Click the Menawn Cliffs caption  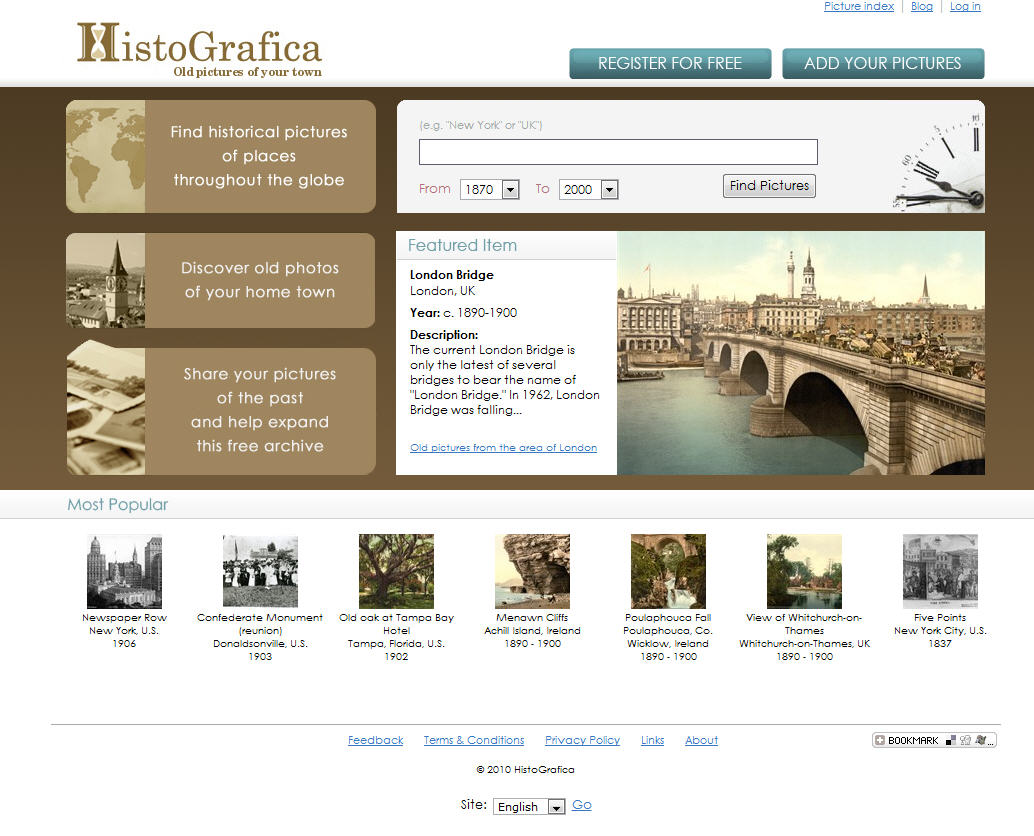tap(532, 630)
